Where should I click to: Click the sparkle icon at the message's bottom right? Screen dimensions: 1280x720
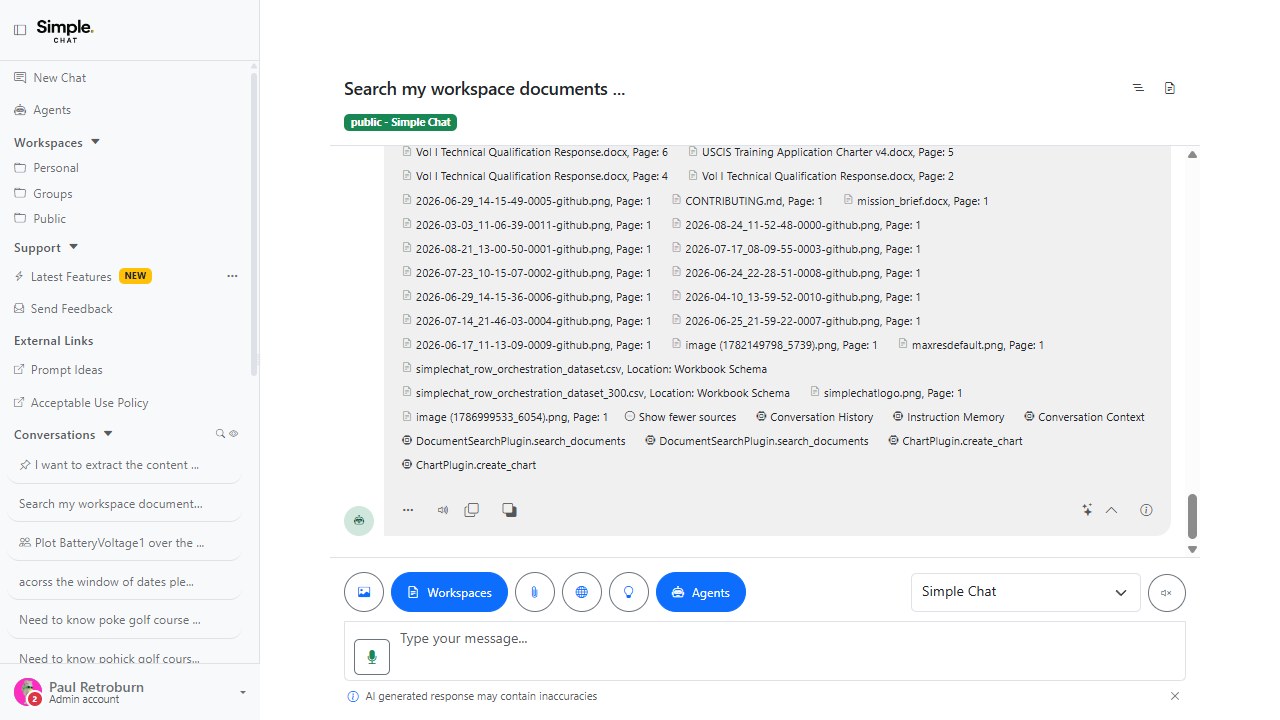(x=1087, y=510)
